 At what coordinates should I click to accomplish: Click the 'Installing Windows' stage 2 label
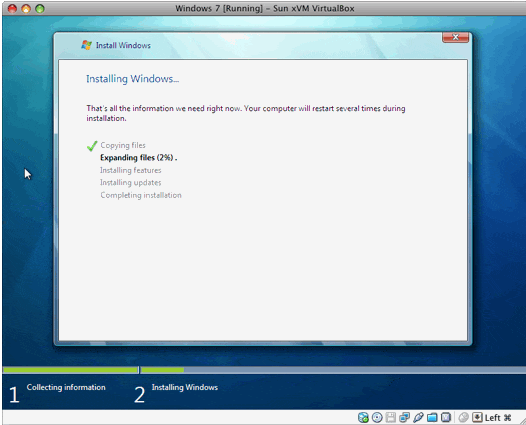coord(185,387)
